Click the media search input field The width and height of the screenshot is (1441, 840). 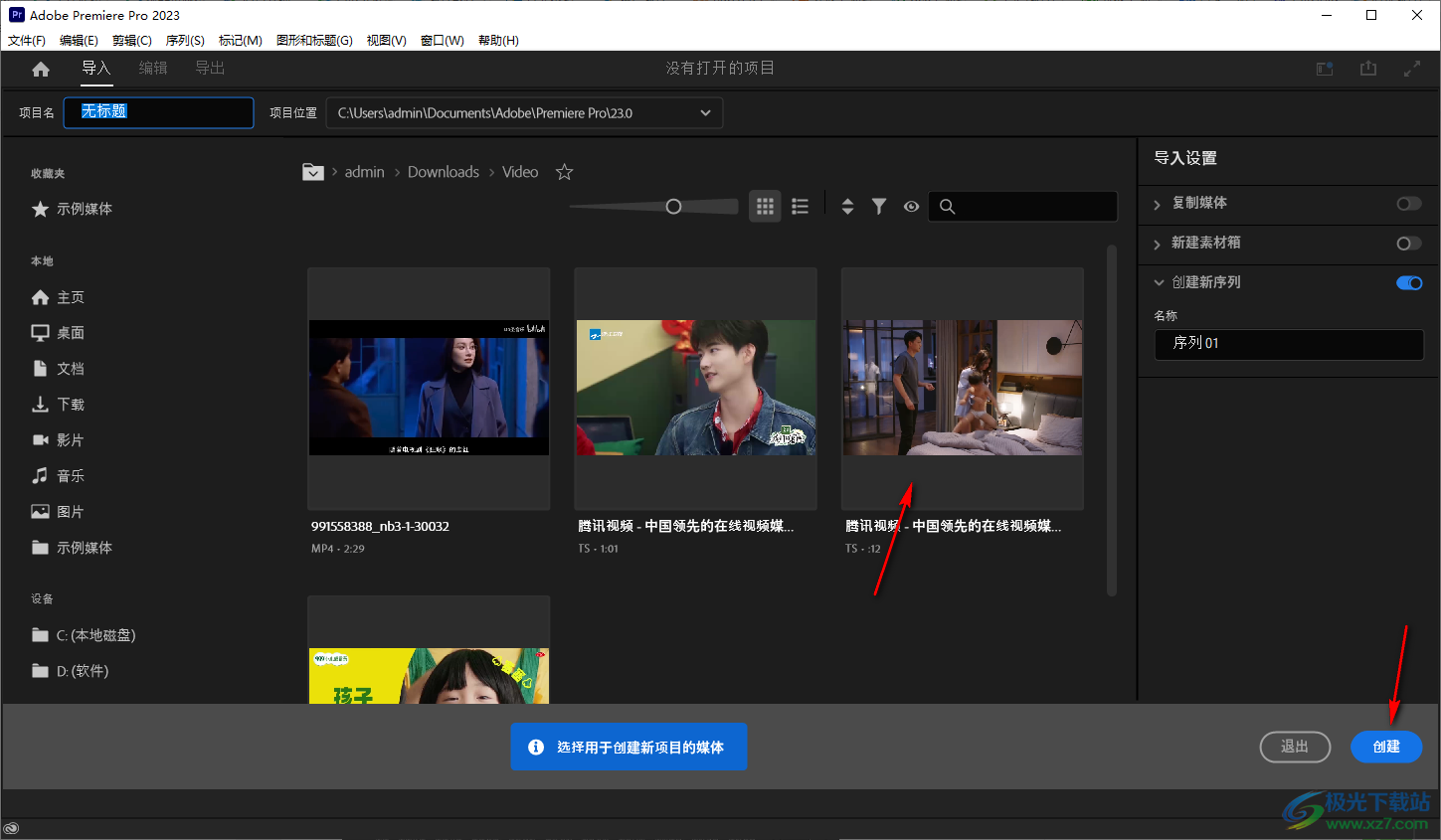(x=1022, y=206)
